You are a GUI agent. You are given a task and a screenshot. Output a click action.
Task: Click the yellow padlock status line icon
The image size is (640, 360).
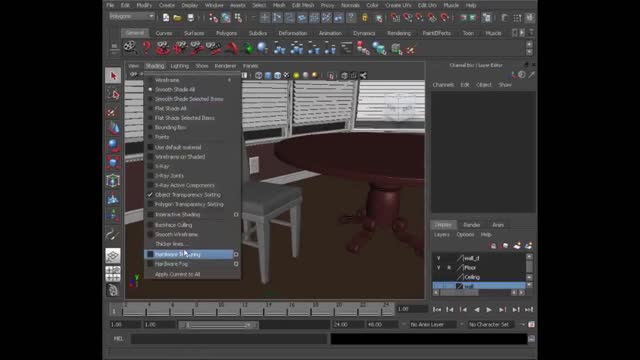365,18
